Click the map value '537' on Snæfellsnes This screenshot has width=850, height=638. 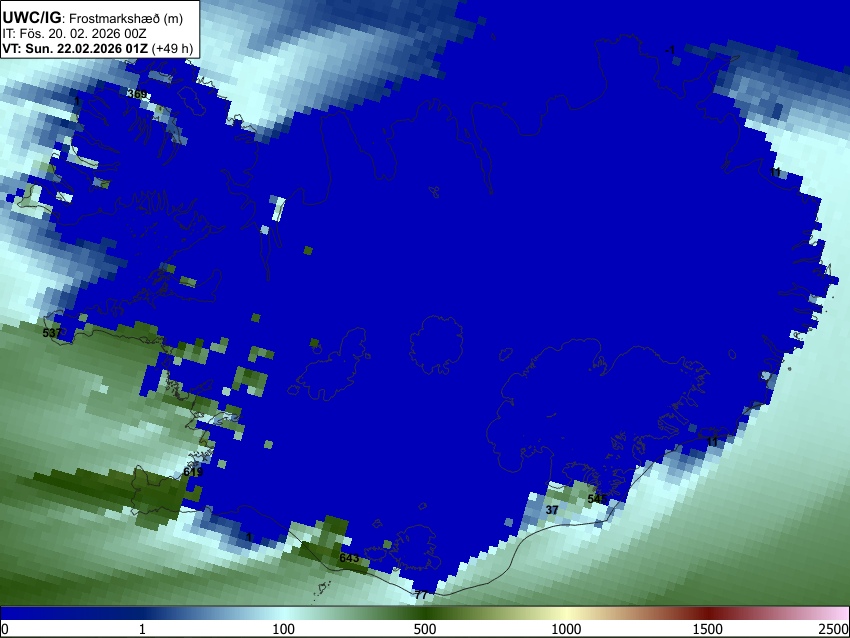[52, 332]
